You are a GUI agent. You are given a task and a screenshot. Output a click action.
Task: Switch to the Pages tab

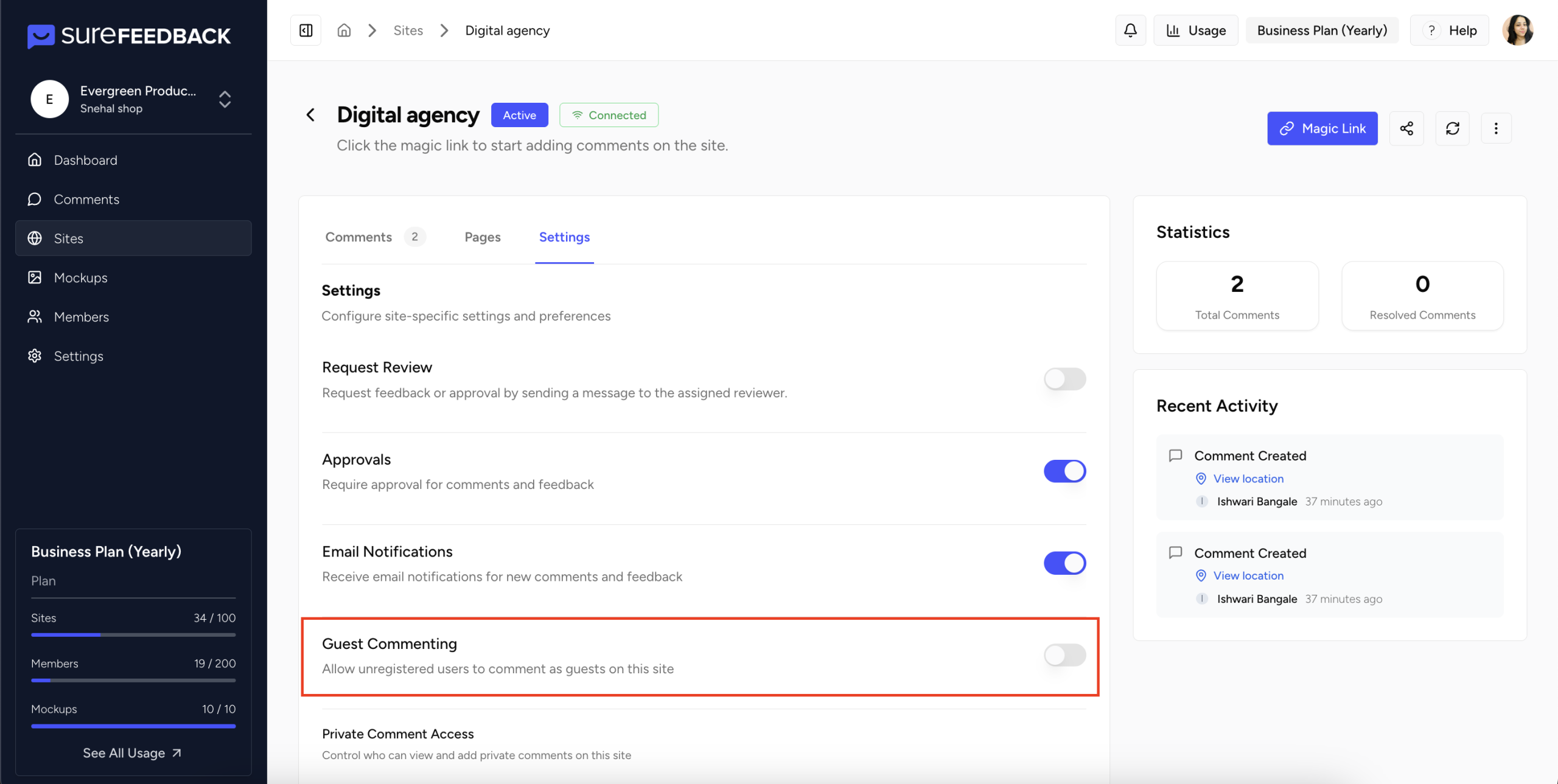click(482, 237)
